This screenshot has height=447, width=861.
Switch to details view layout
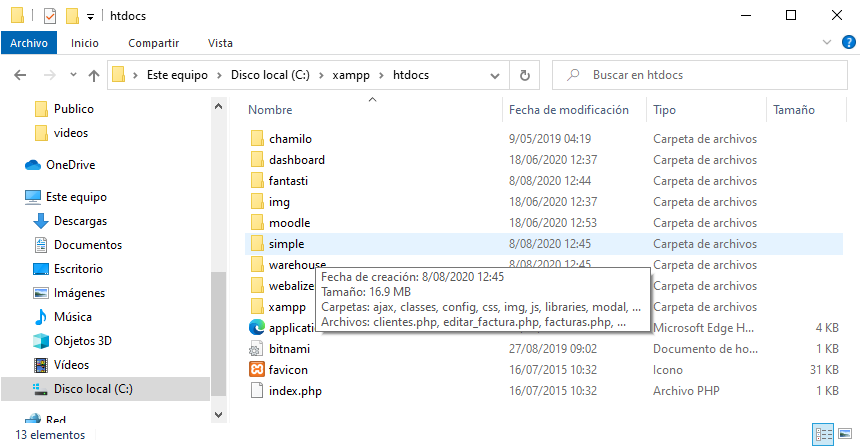point(823,434)
